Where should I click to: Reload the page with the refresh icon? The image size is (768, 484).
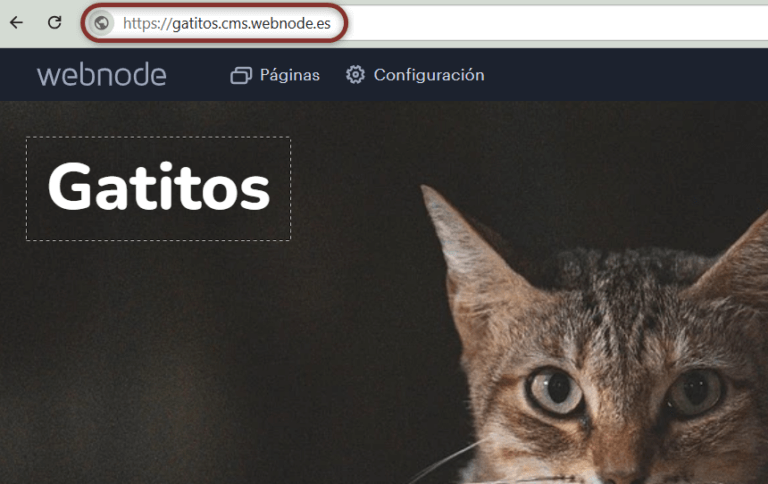tap(55, 22)
